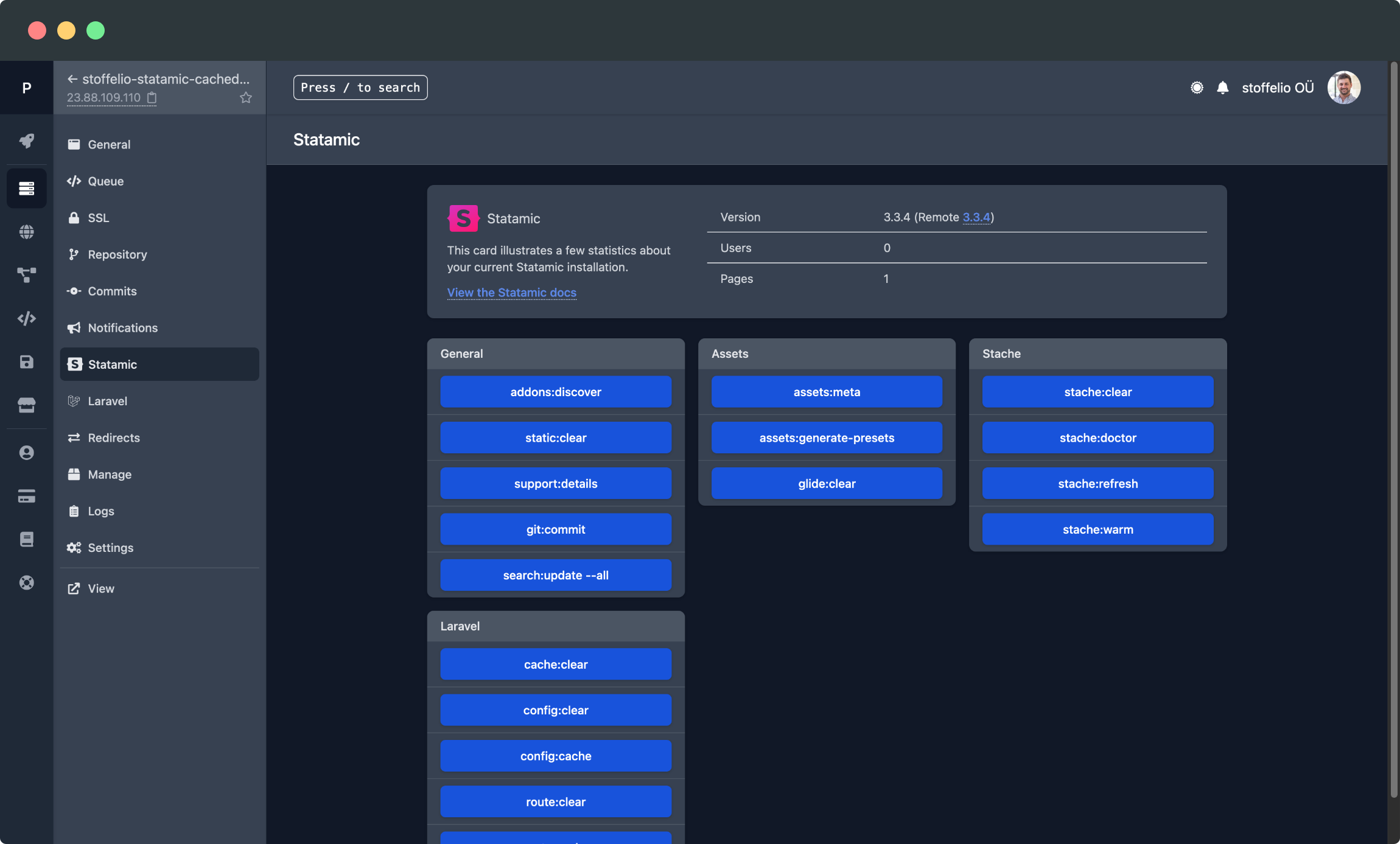Open the servers icon in left rail

pyautogui.click(x=26, y=188)
